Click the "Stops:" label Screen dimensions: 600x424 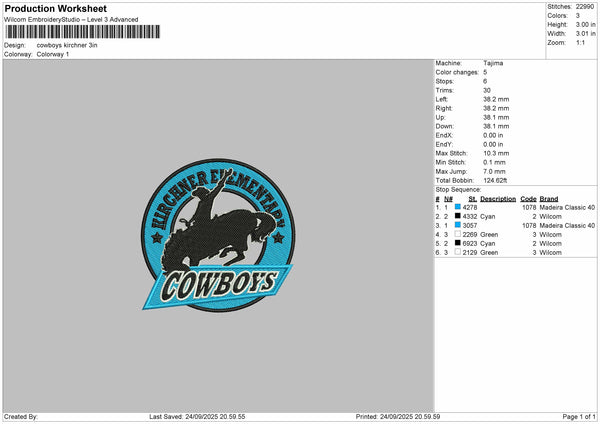(445, 81)
